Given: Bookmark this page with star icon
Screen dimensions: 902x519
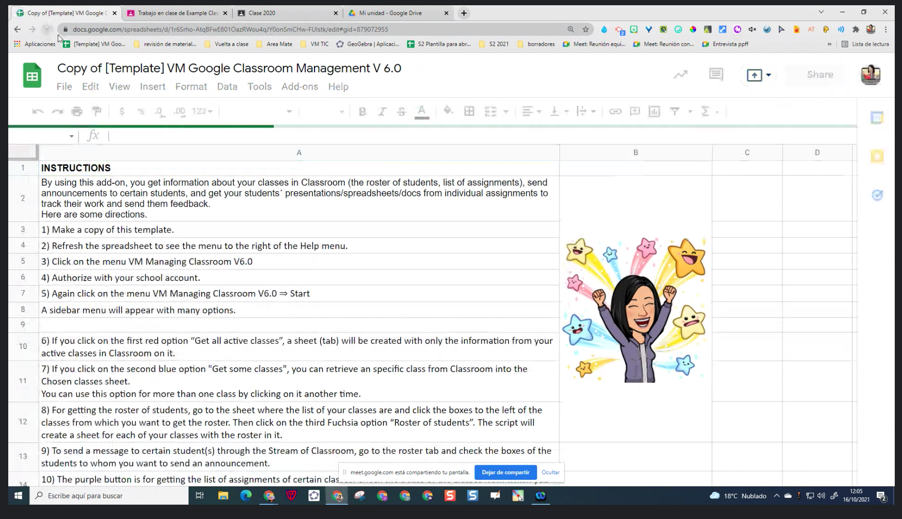Looking at the screenshot, I should pyautogui.click(x=585, y=29).
